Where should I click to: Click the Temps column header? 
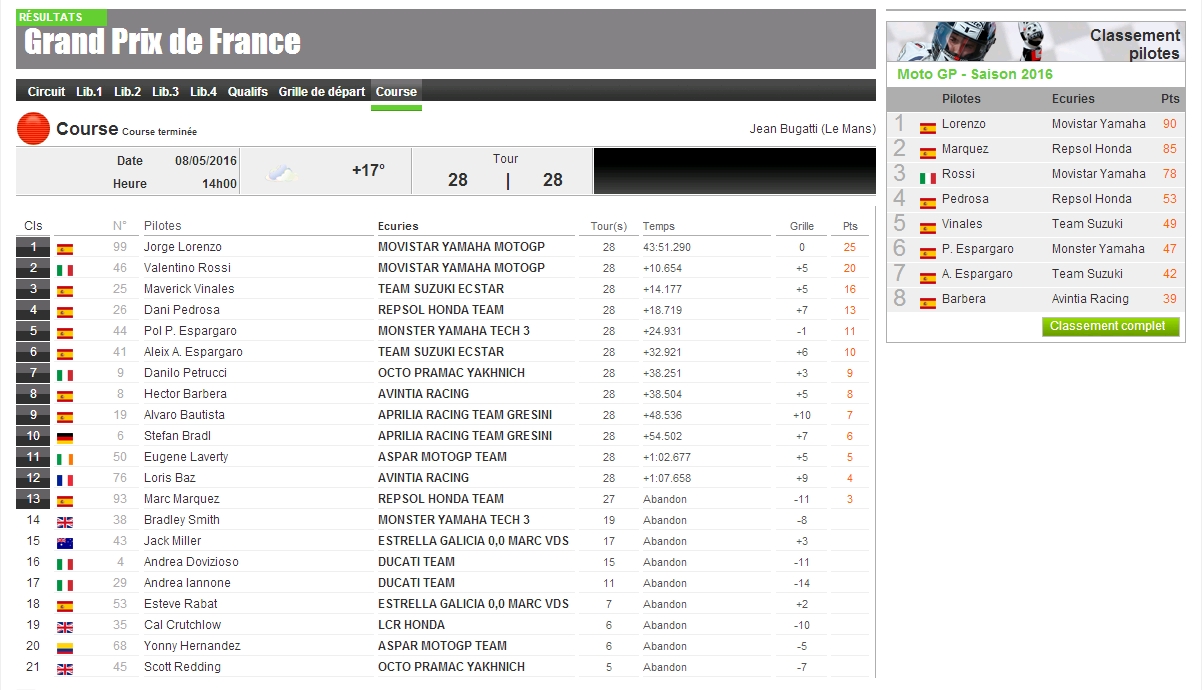659,226
